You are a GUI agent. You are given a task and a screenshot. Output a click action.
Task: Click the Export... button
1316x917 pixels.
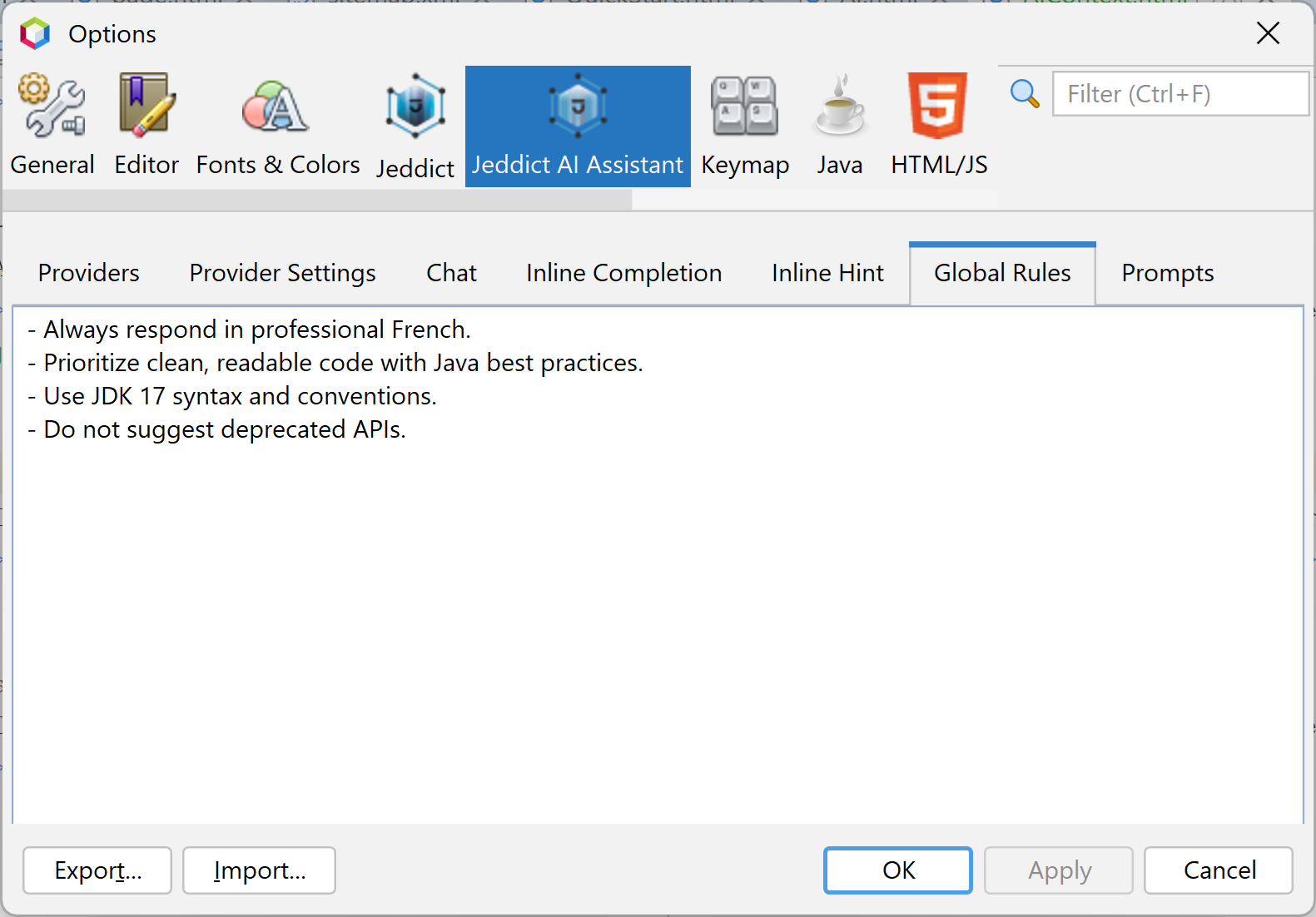[x=97, y=870]
